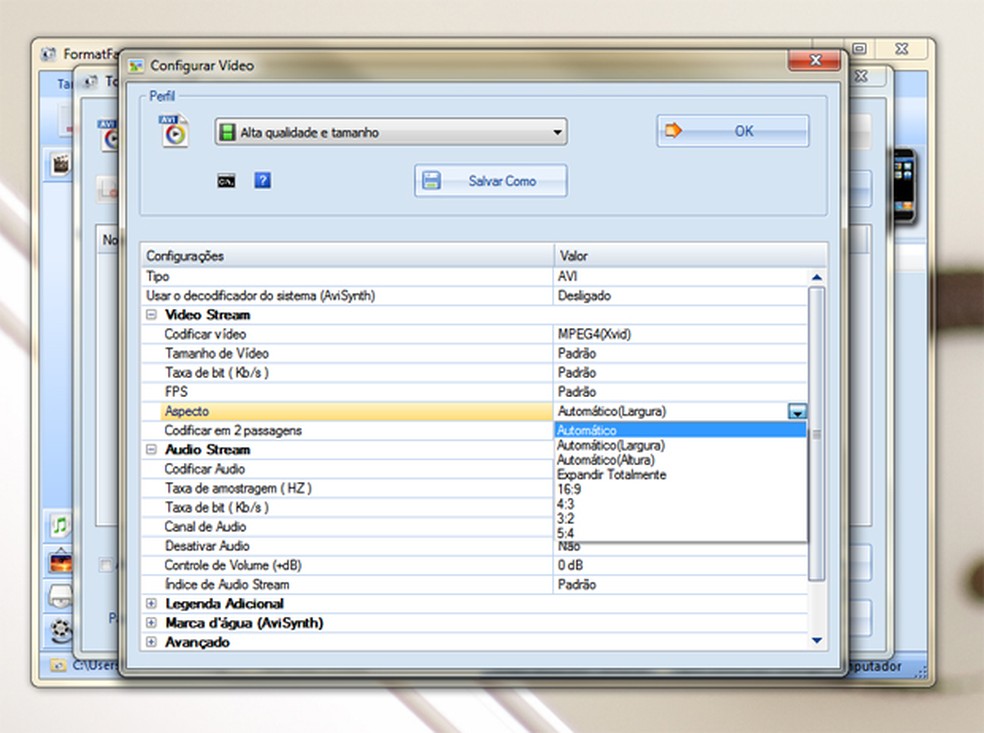Image resolution: width=984 pixels, height=733 pixels.
Task: Collapse the Video Stream section
Action: tap(151, 315)
